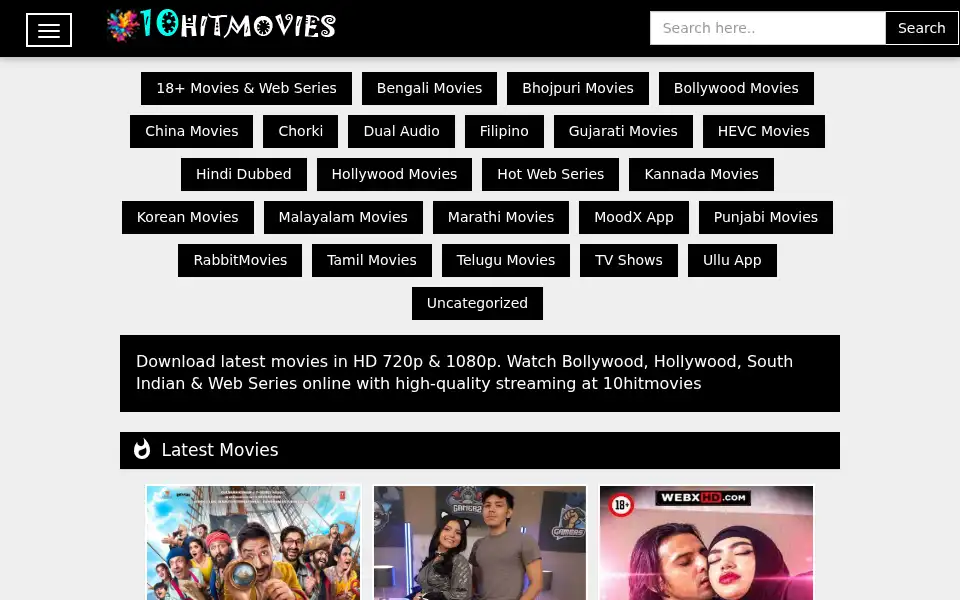Select Malayalam Movies category
The height and width of the screenshot is (600, 960).
pyautogui.click(x=343, y=217)
